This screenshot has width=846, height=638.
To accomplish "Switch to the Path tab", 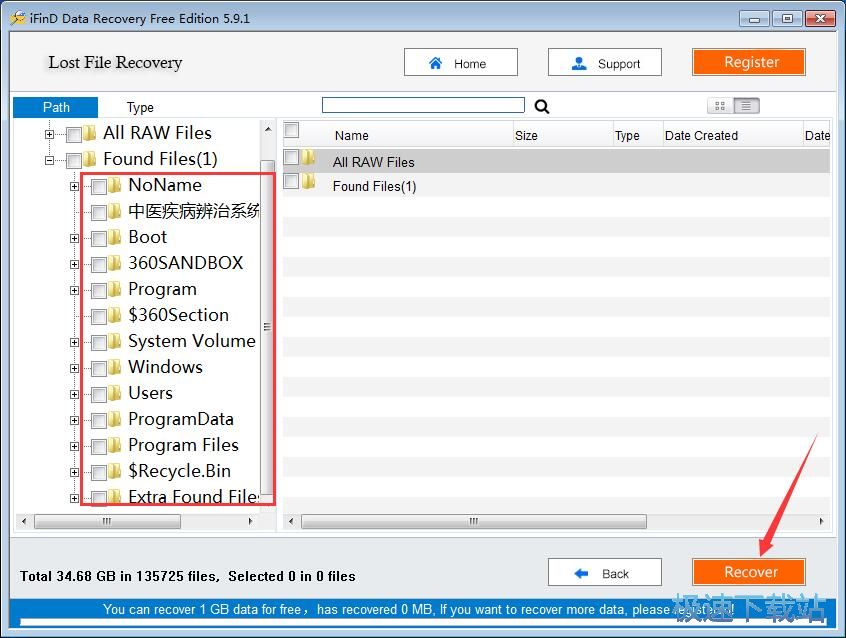I will coord(55,106).
